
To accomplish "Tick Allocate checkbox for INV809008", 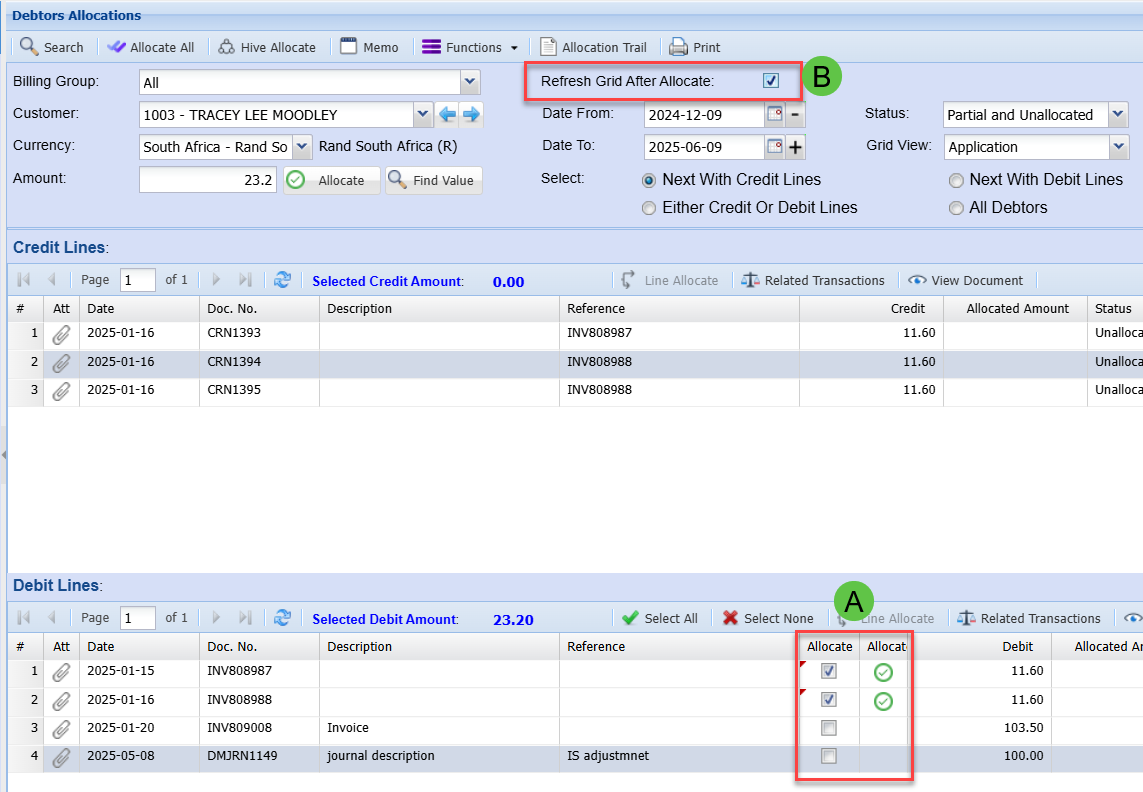I will click(828, 727).
